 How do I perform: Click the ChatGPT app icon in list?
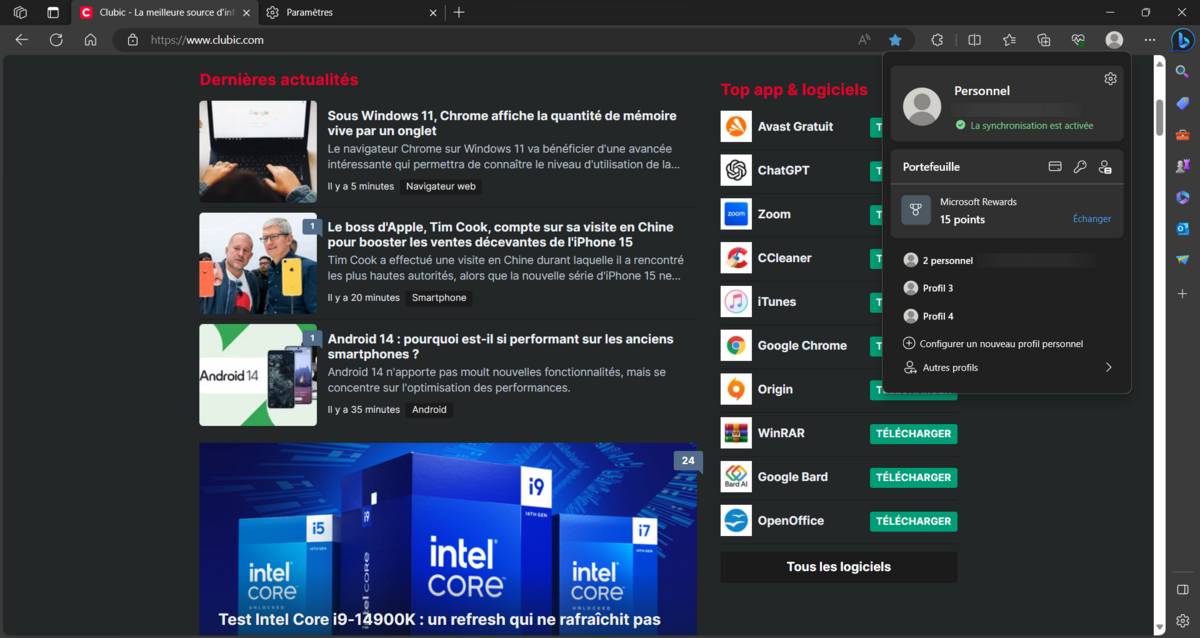coord(736,170)
